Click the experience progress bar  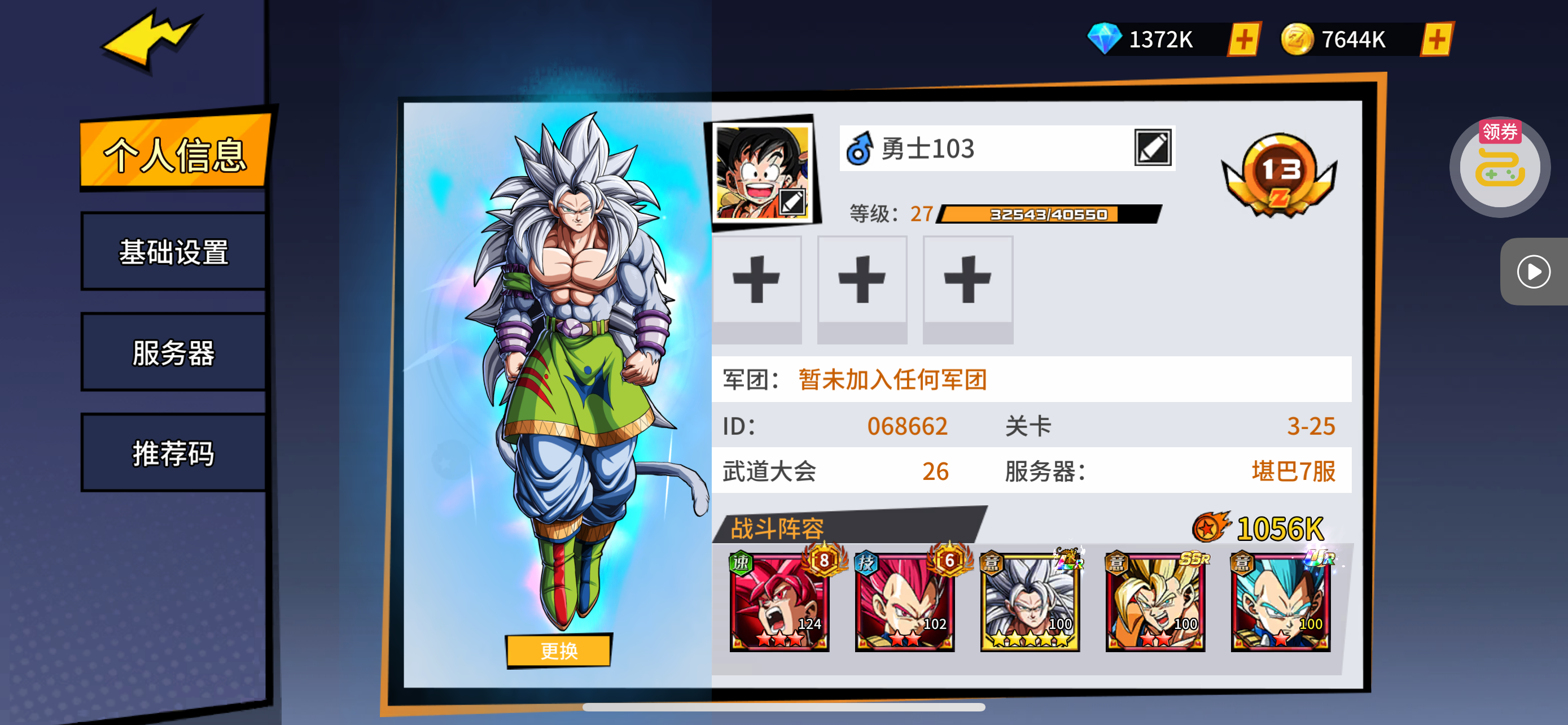tap(1049, 214)
